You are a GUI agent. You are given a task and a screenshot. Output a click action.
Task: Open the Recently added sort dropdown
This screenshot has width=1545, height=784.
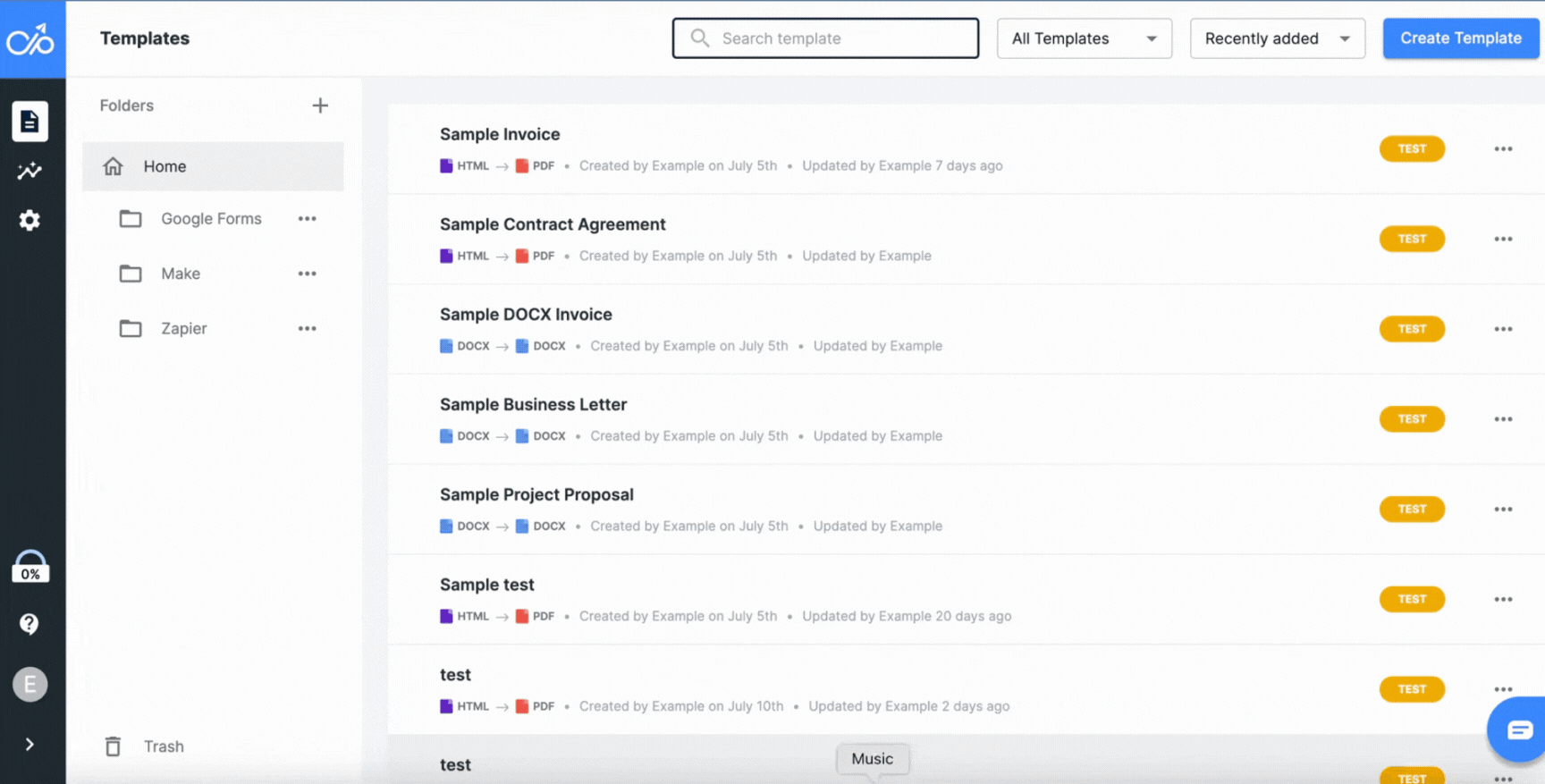point(1277,38)
